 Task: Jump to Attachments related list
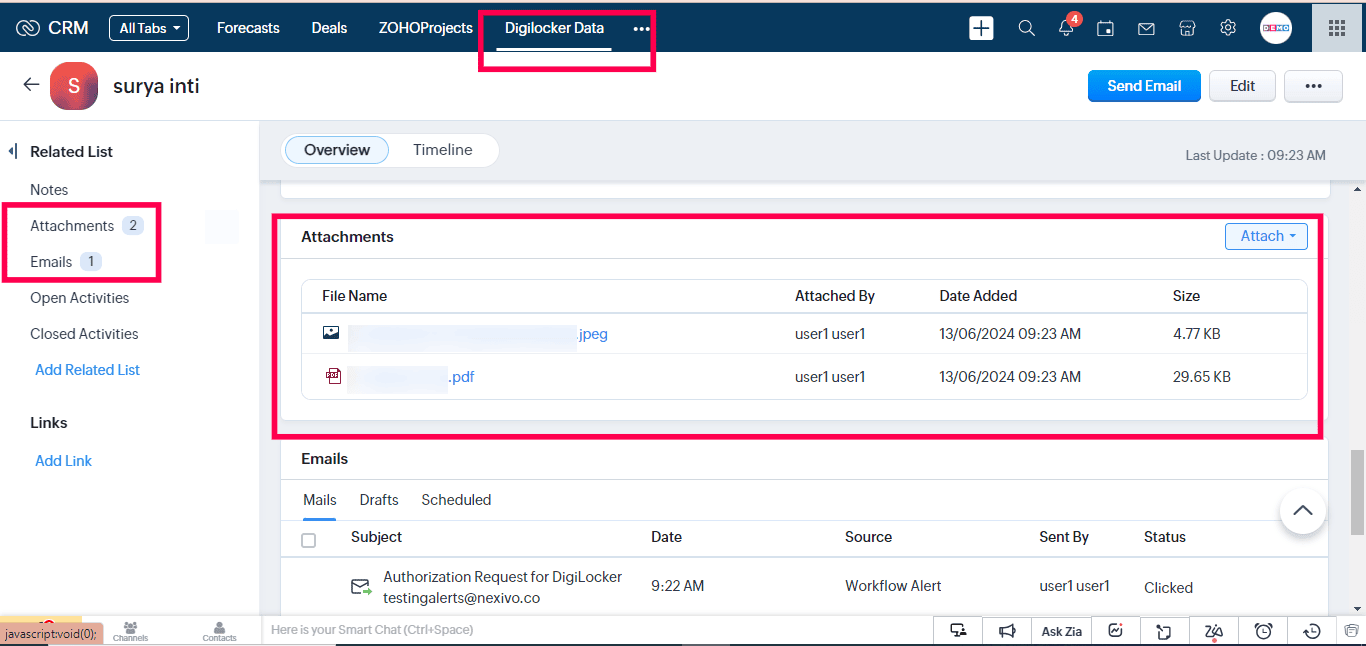coord(72,226)
